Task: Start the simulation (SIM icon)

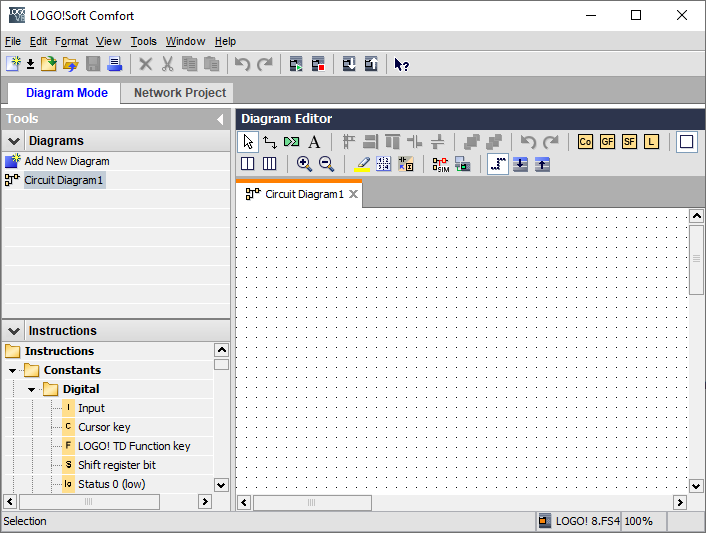Action: [440, 164]
